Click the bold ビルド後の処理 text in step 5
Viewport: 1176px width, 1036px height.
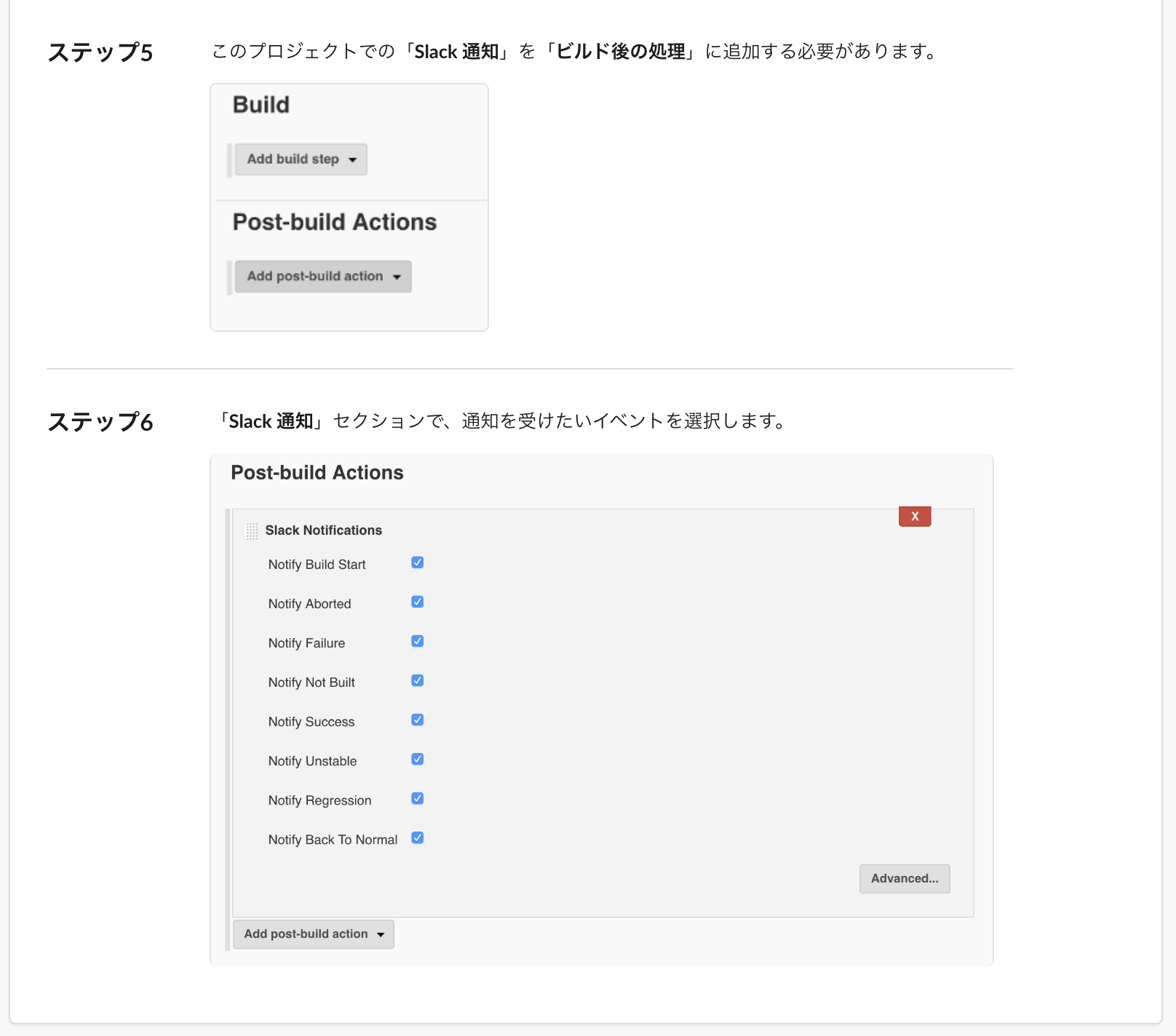pyautogui.click(x=621, y=52)
